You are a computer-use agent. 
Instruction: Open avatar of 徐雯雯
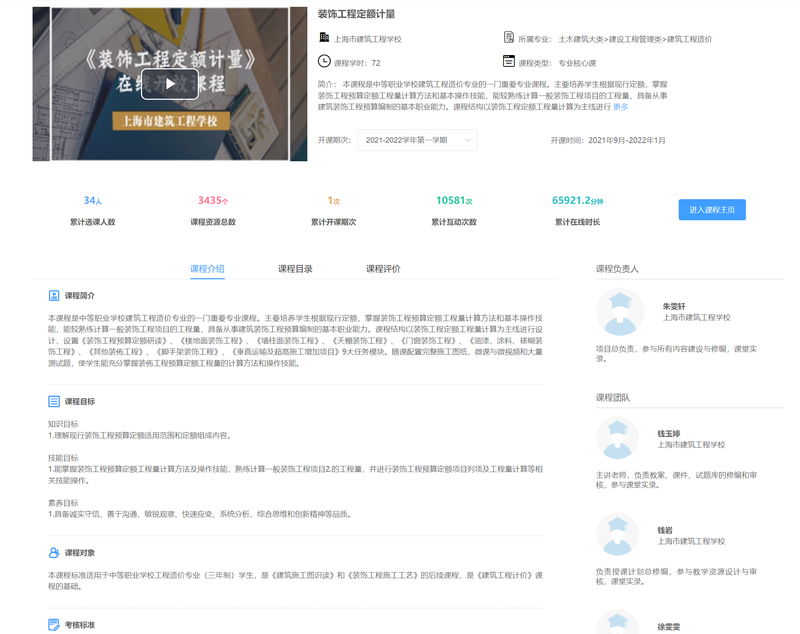tap(617, 623)
